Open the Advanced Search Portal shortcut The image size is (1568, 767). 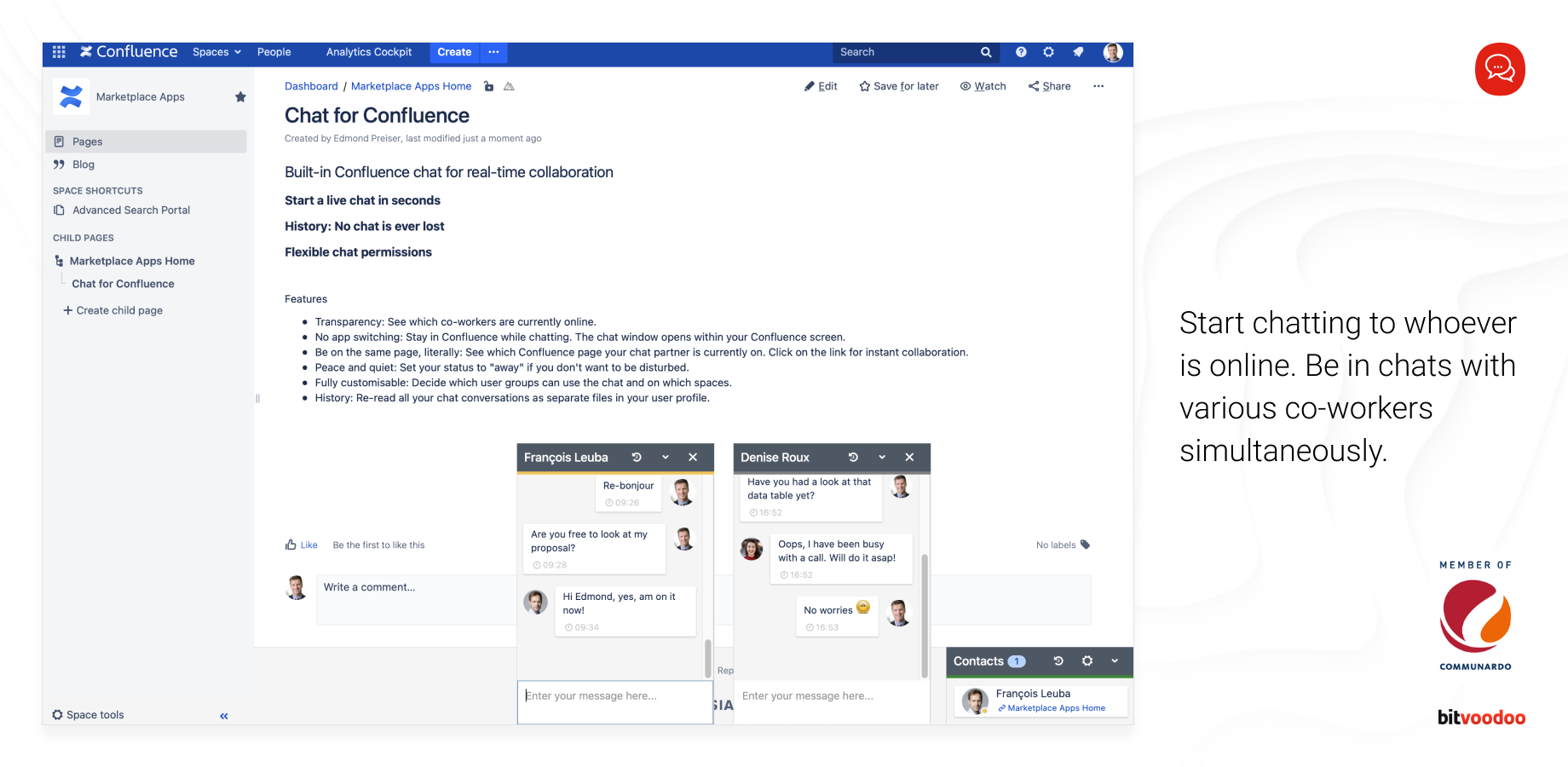pos(131,210)
